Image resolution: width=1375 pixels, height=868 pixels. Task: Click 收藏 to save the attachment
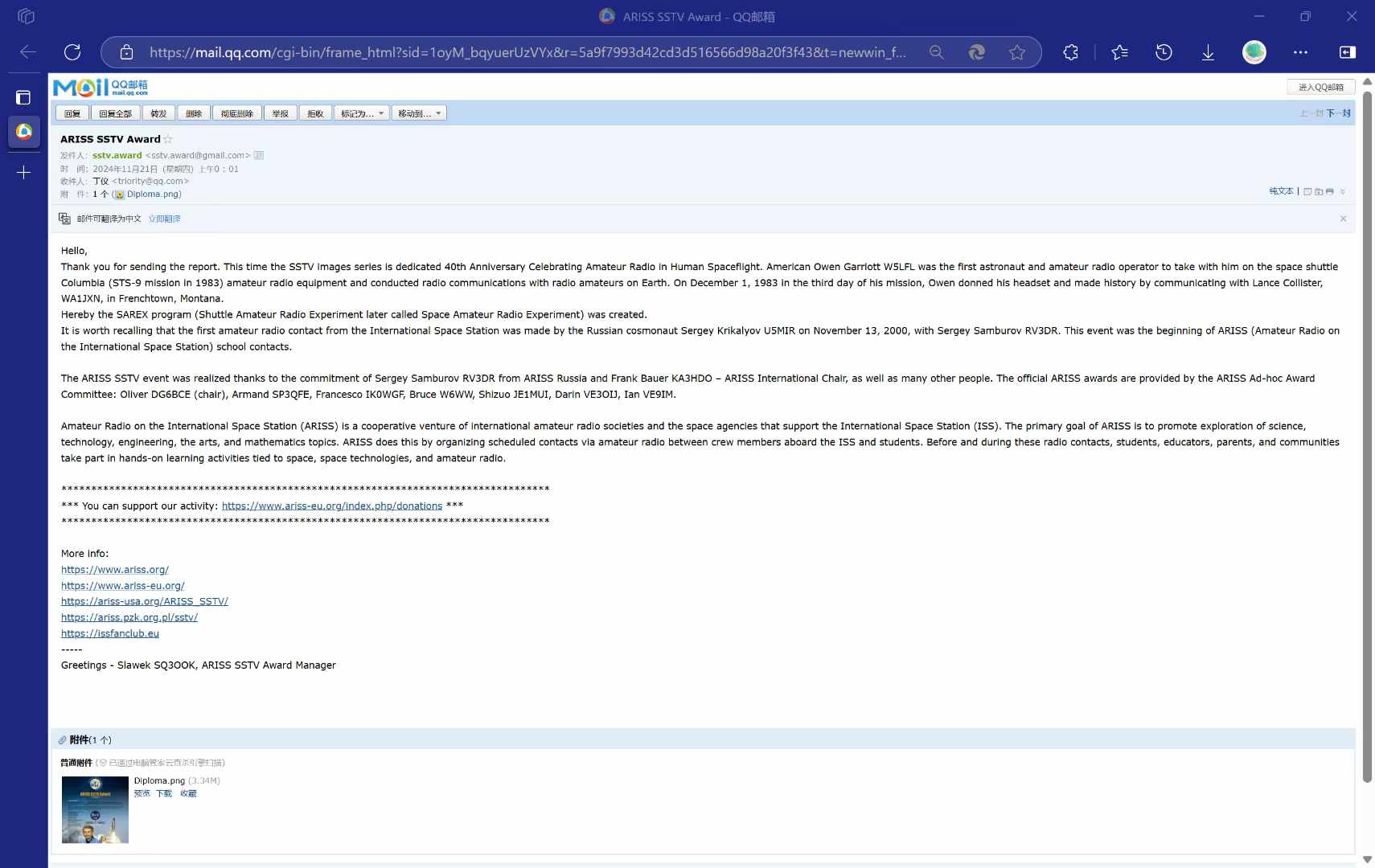click(188, 793)
